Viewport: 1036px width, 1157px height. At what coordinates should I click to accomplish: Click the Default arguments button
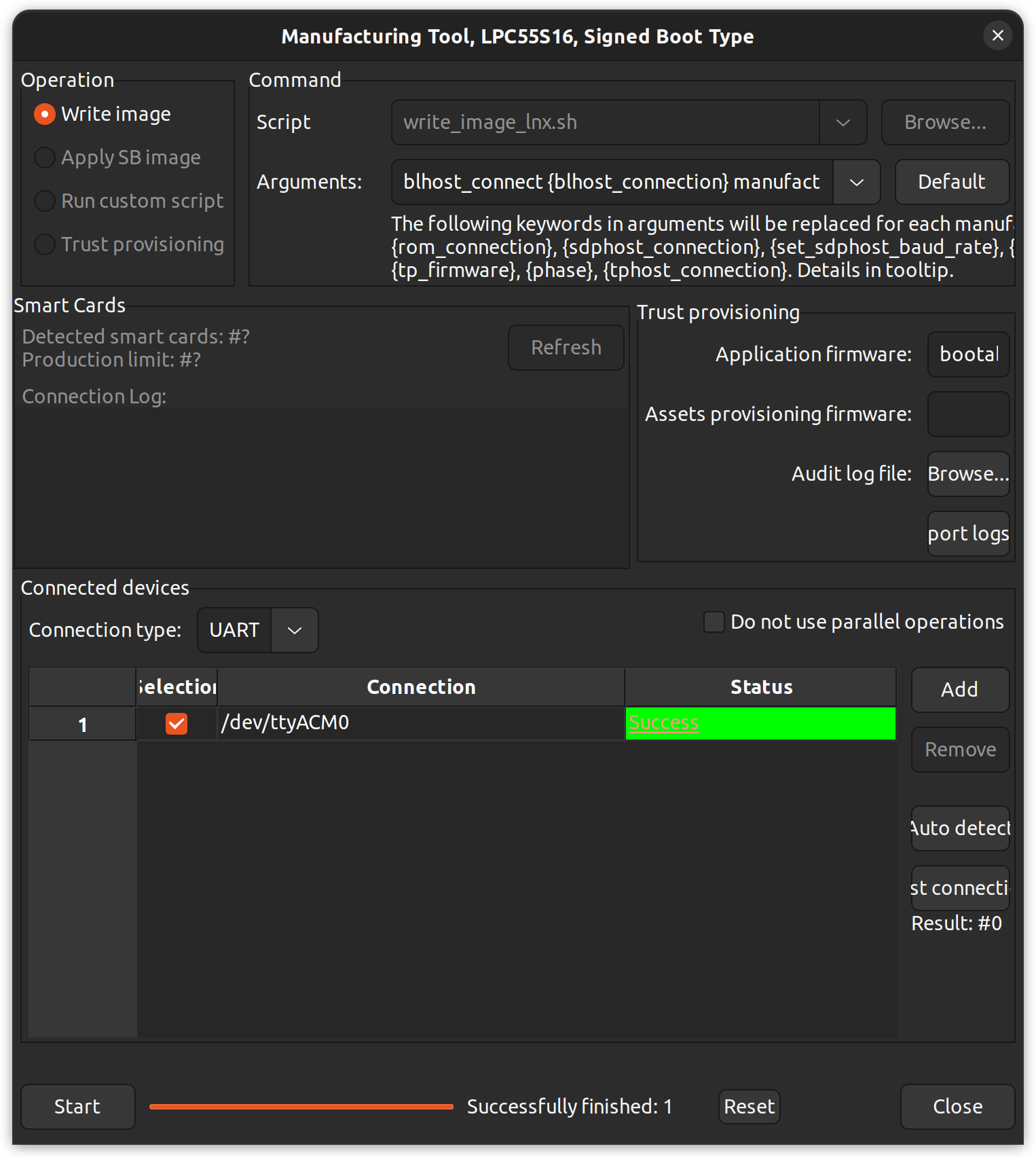click(x=951, y=182)
